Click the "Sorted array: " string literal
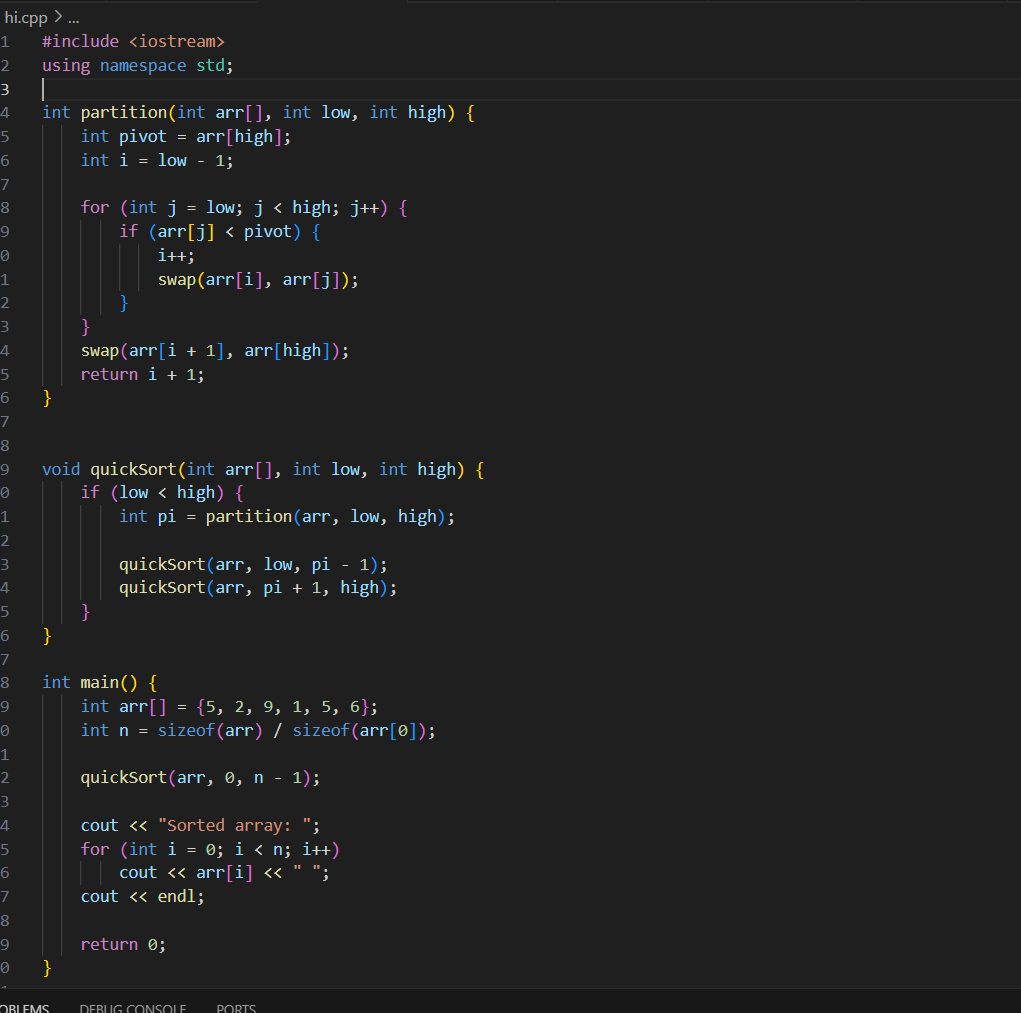 [x=234, y=826]
